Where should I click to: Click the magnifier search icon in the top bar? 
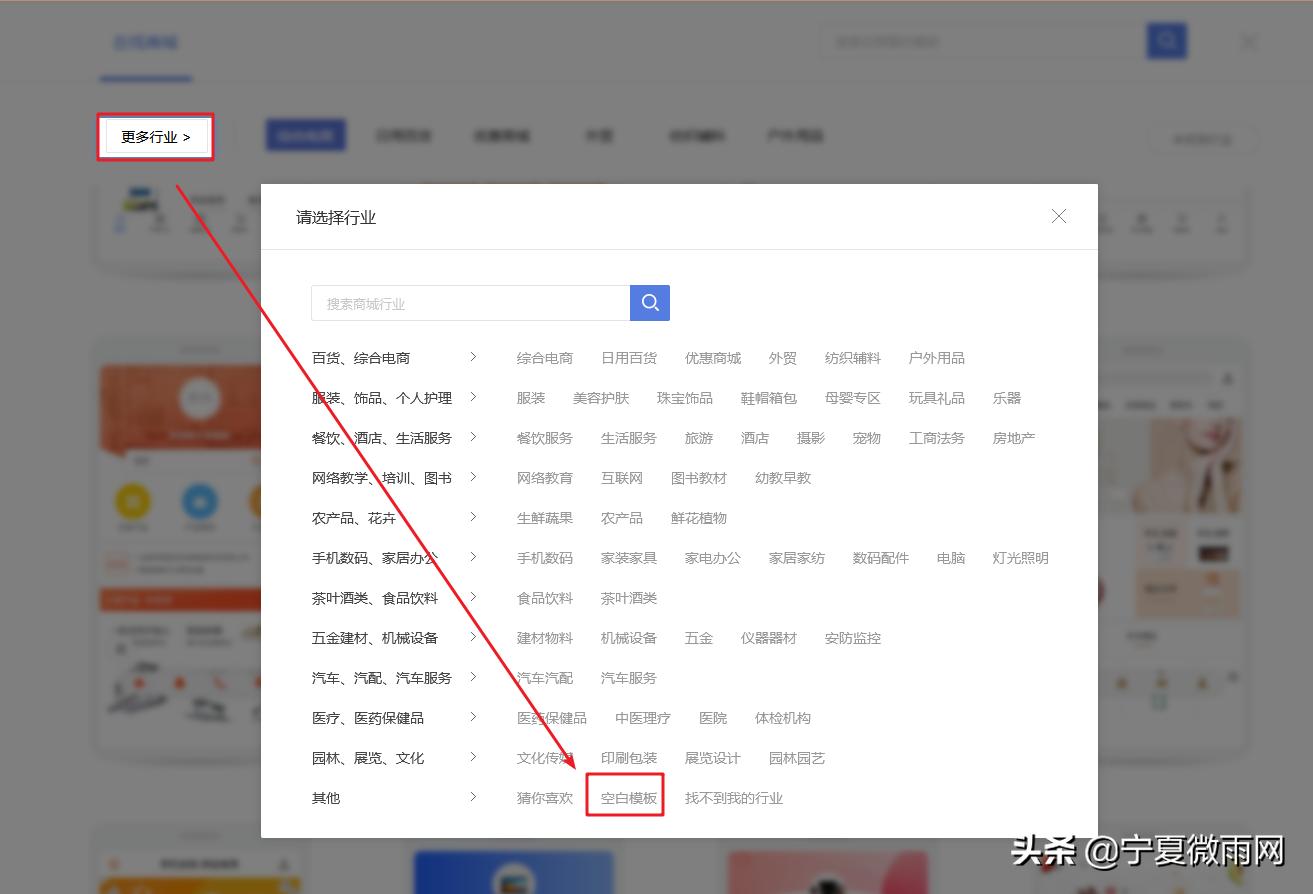click(x=1166, y=40)
